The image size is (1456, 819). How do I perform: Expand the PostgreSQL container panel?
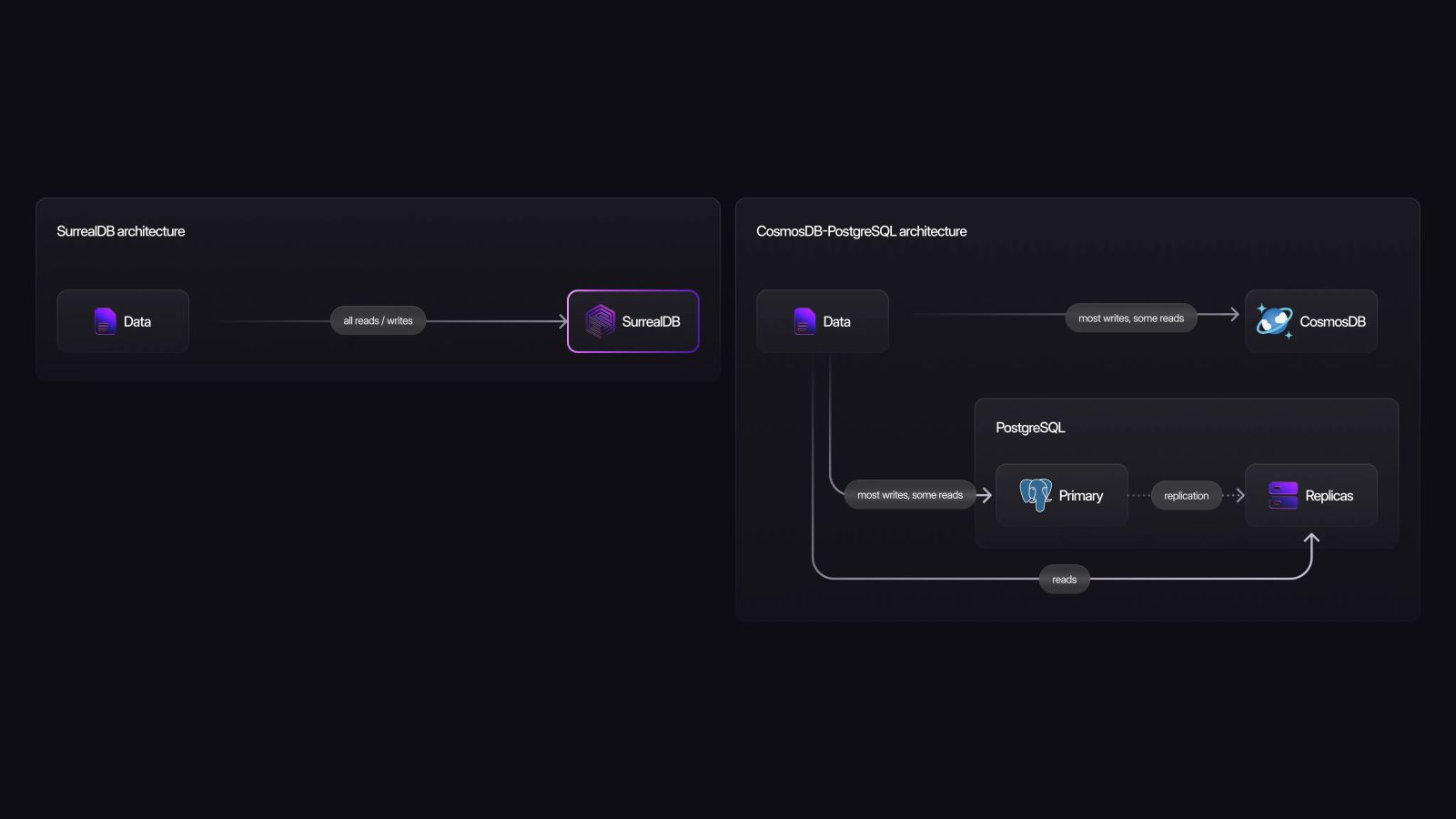point(1187,427)
